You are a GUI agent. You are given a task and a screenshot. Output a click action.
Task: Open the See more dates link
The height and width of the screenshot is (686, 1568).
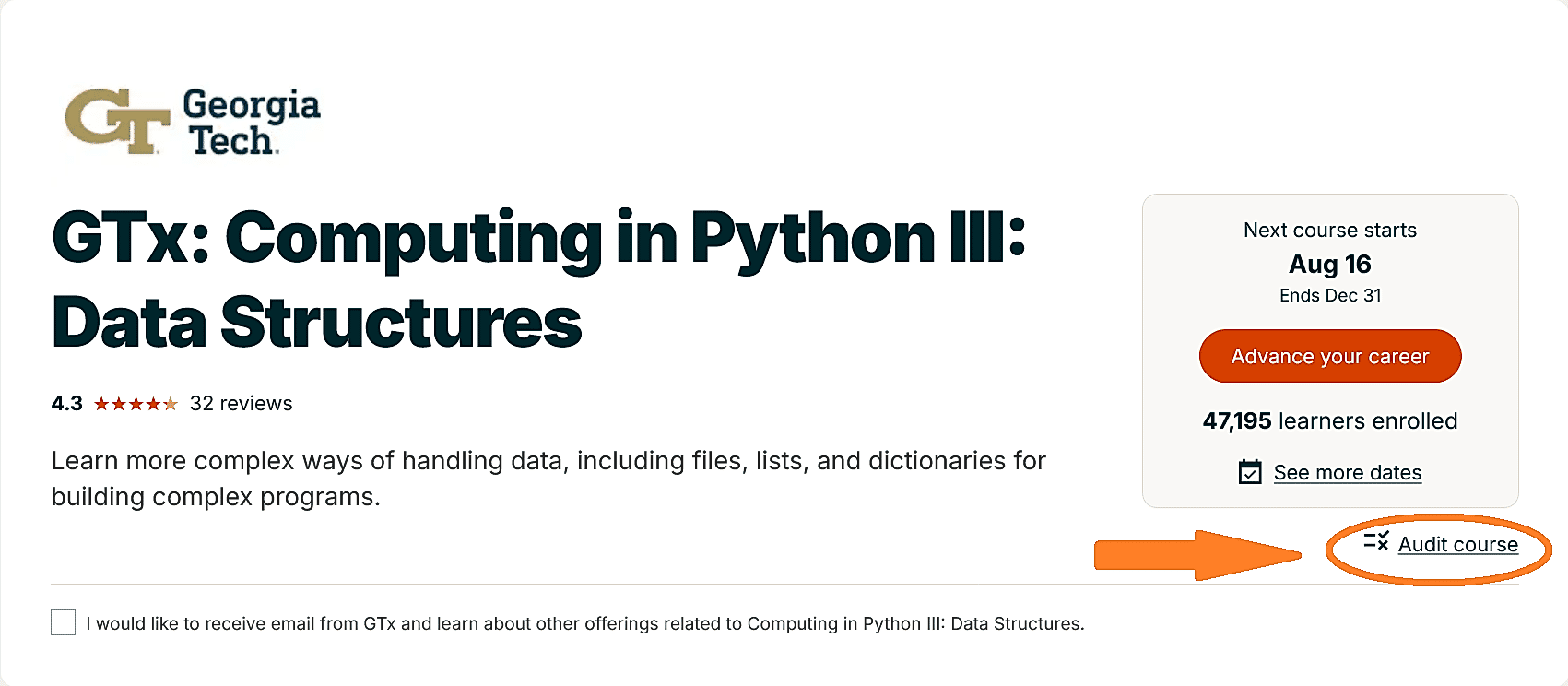pyautogui.click(x=1348, y=473)
